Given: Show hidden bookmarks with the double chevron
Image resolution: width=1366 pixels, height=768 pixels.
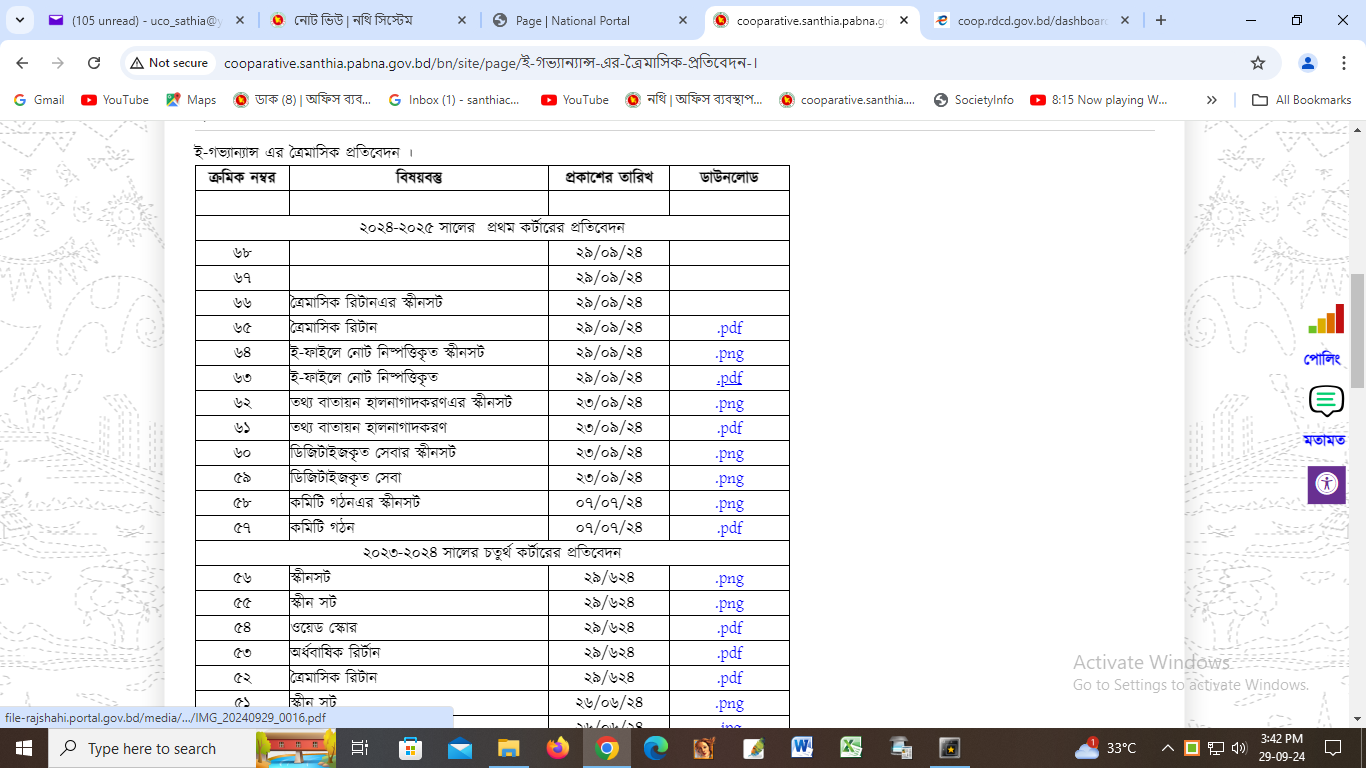Looking at the screenshot, I should coord(1212,100).
